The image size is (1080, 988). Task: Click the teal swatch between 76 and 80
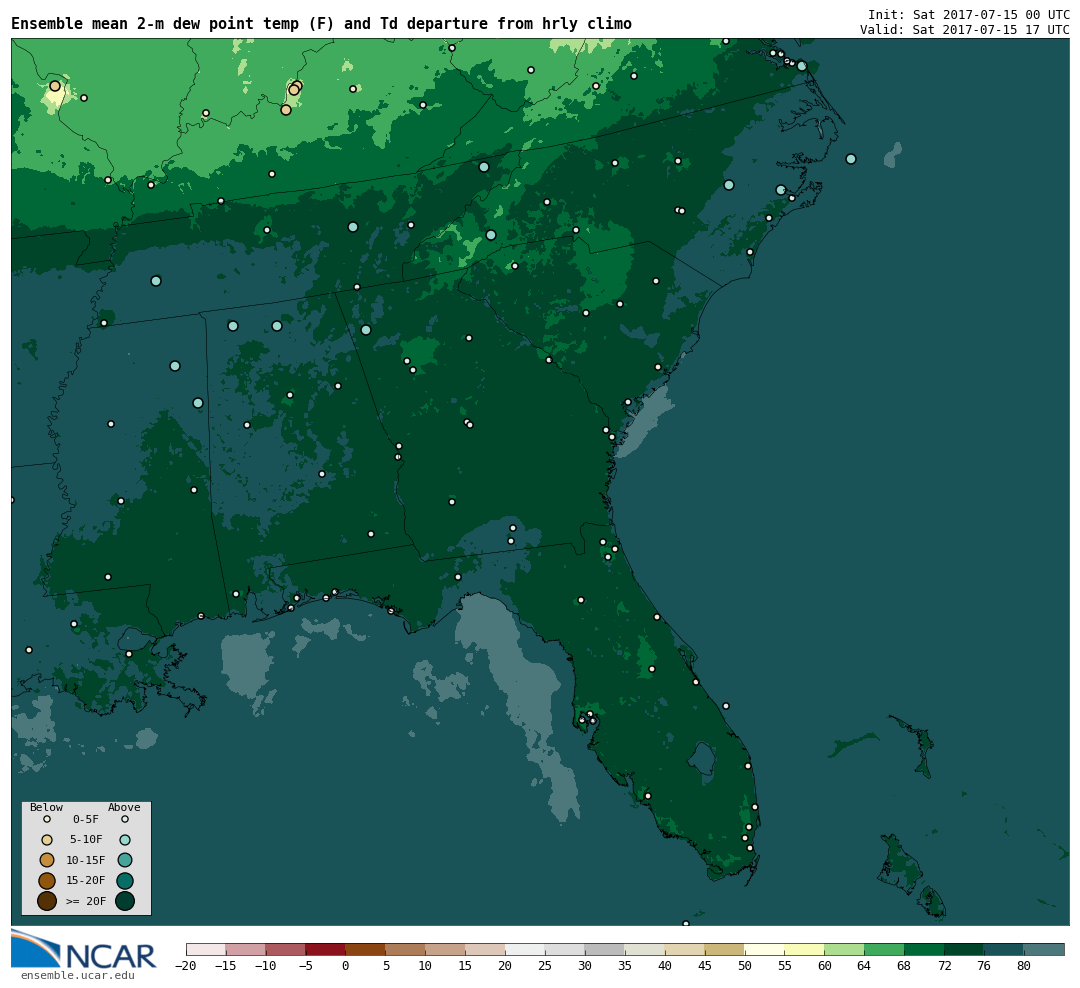(1004, 949)
